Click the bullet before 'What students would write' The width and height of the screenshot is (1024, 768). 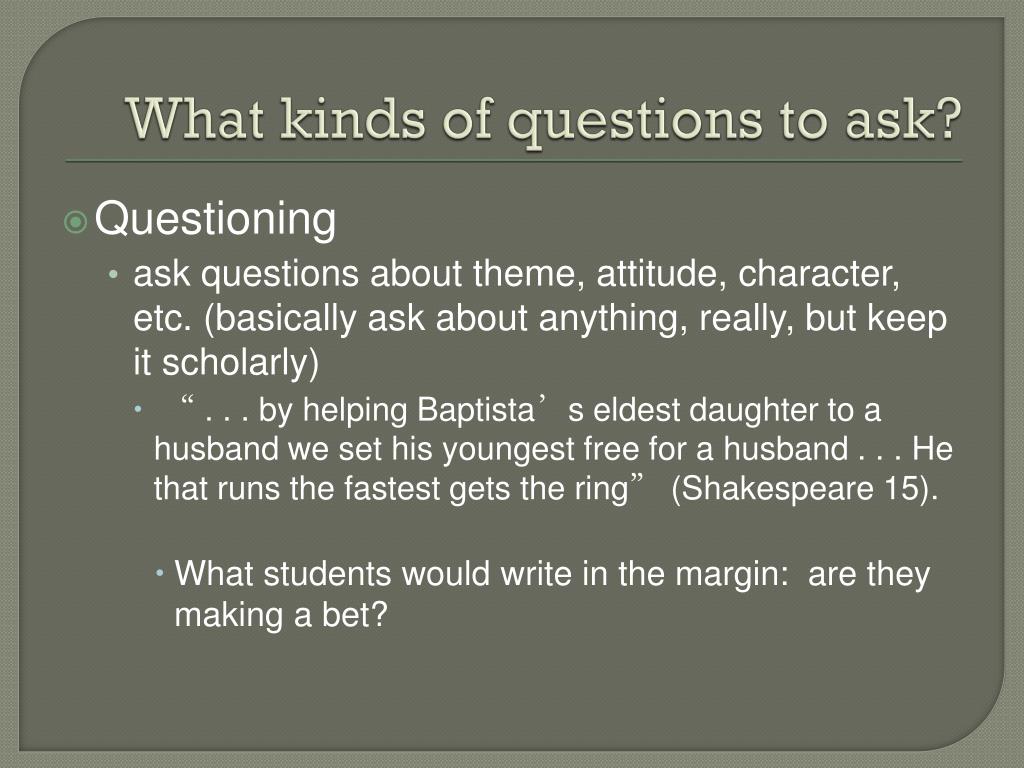(160, 574)
